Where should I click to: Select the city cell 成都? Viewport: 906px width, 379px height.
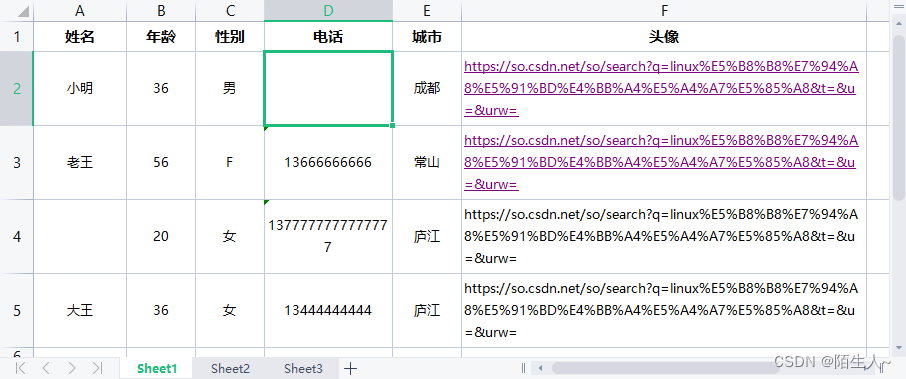tap(427, 88)
